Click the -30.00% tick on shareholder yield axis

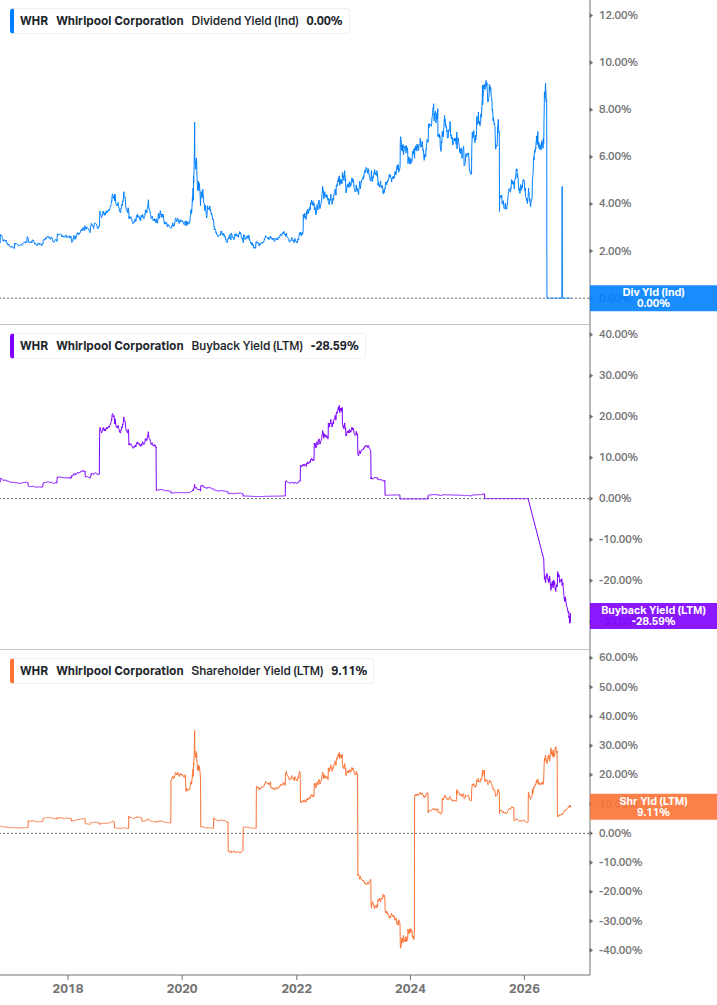pyautogui.click(x=620, y=921)
